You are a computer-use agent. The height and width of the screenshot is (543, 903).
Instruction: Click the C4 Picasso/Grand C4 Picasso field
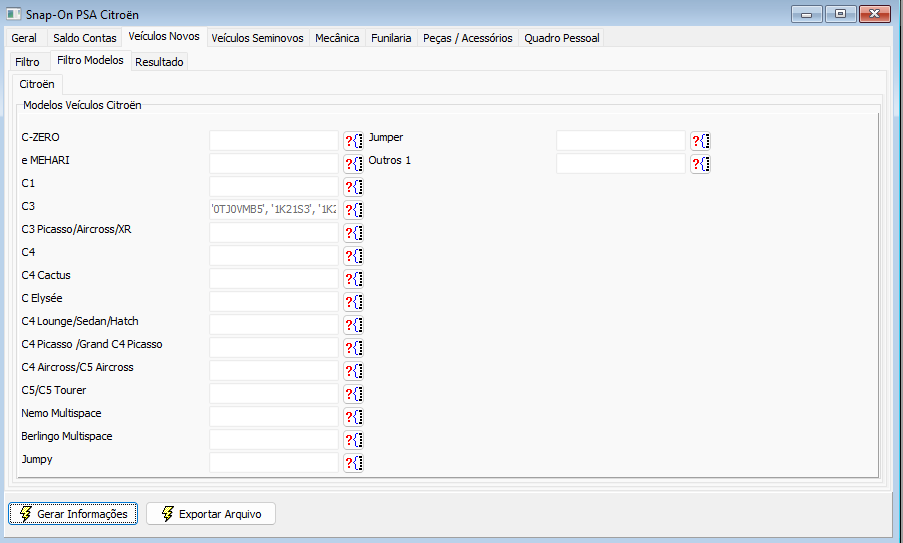pyautogui.click(x=274, y=348)
